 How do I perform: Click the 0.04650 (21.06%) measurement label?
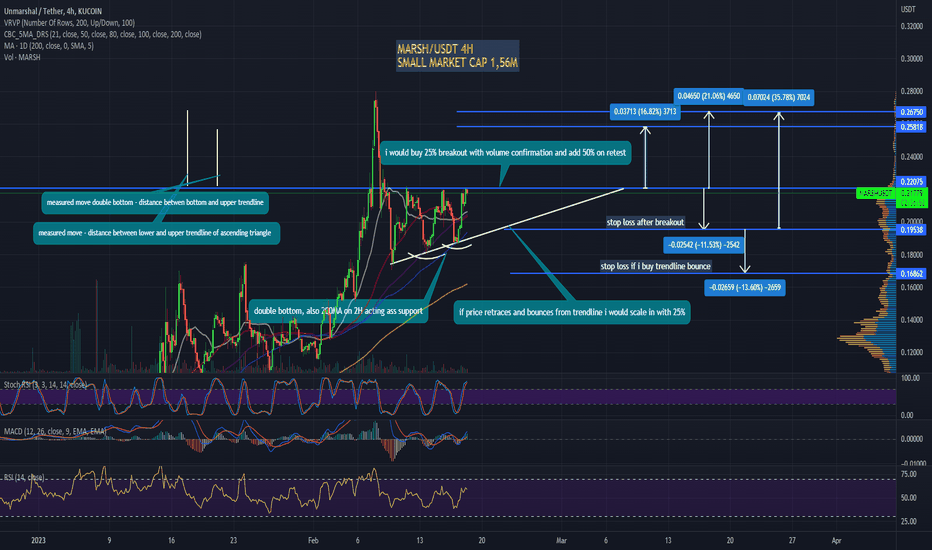pyautogui.click(x=709, y=96)
